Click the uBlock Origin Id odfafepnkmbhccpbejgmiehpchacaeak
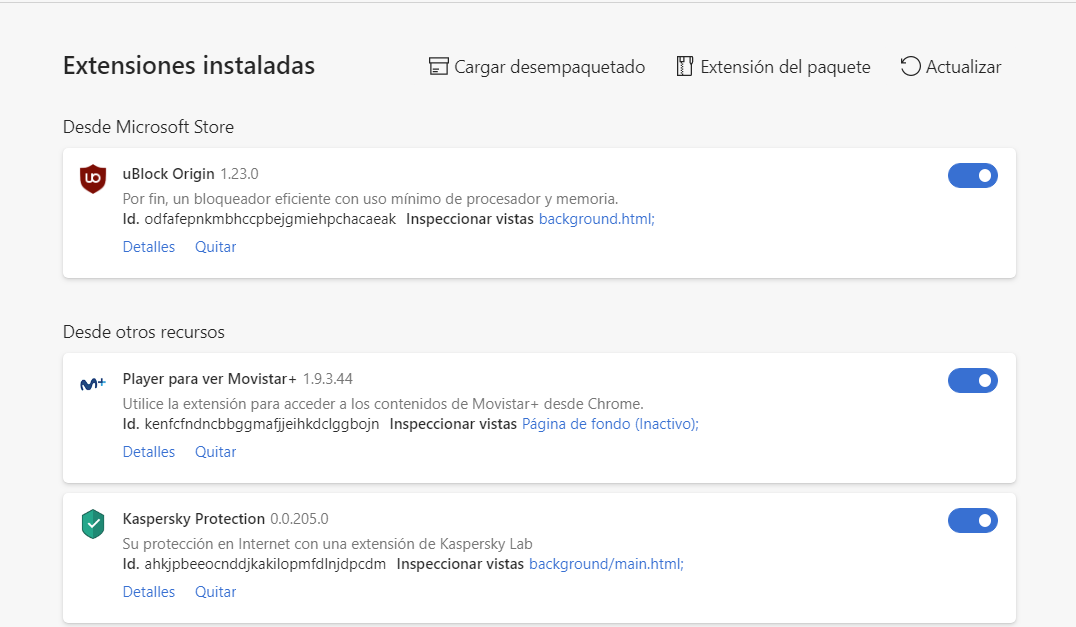Viewport: 1076px width, 627px height. (270, 219)
